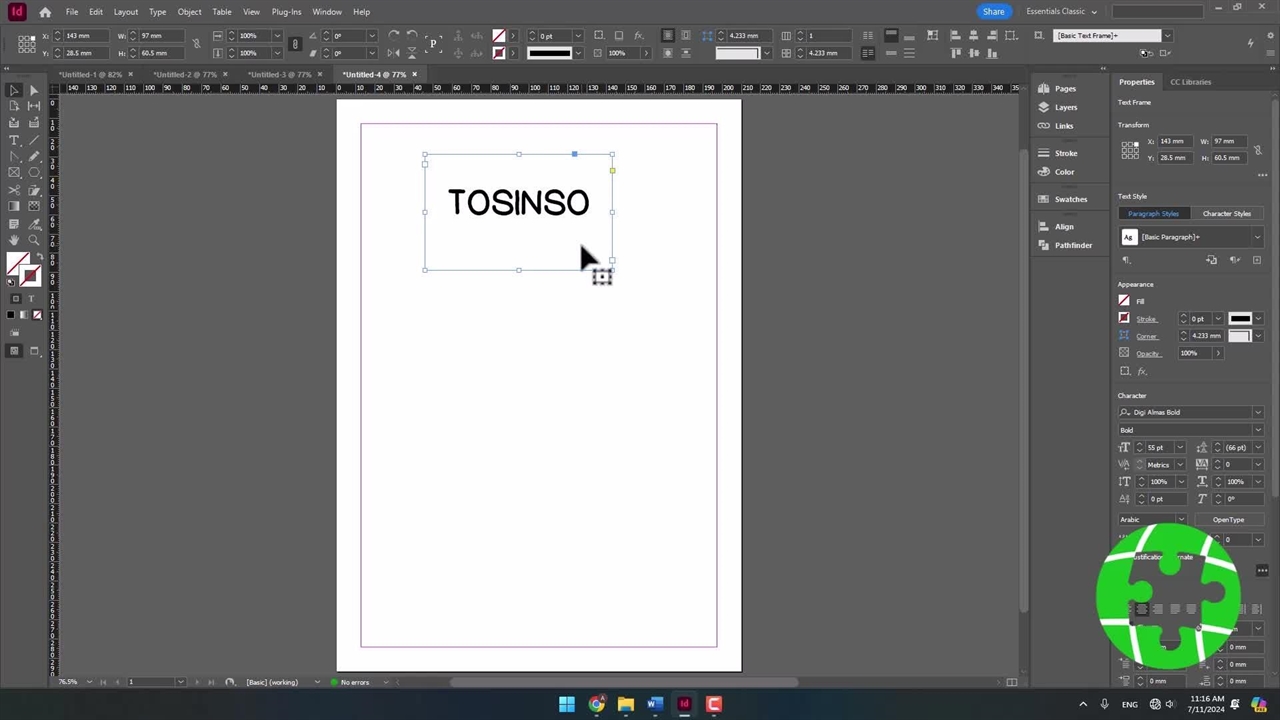The height and width of the screenshot is (720, 1280).
Task: Expand the Basic Paragraph style dropdown
Action: (1257, 237)
